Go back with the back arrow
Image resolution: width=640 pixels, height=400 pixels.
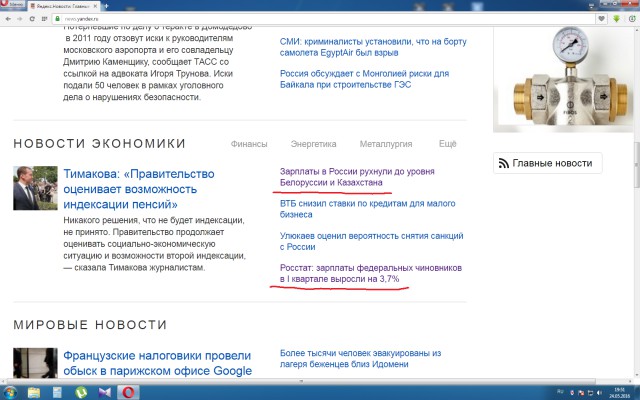(8, 19)
